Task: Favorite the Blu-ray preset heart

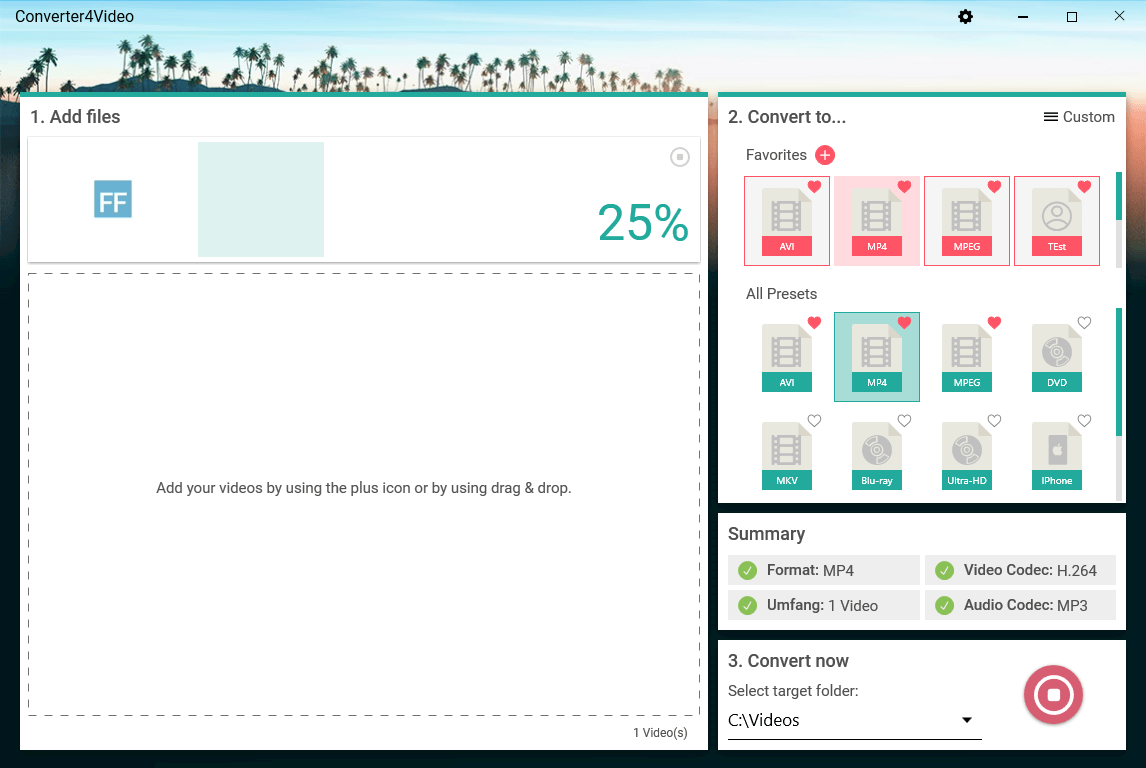Action: tap(904, 420)
